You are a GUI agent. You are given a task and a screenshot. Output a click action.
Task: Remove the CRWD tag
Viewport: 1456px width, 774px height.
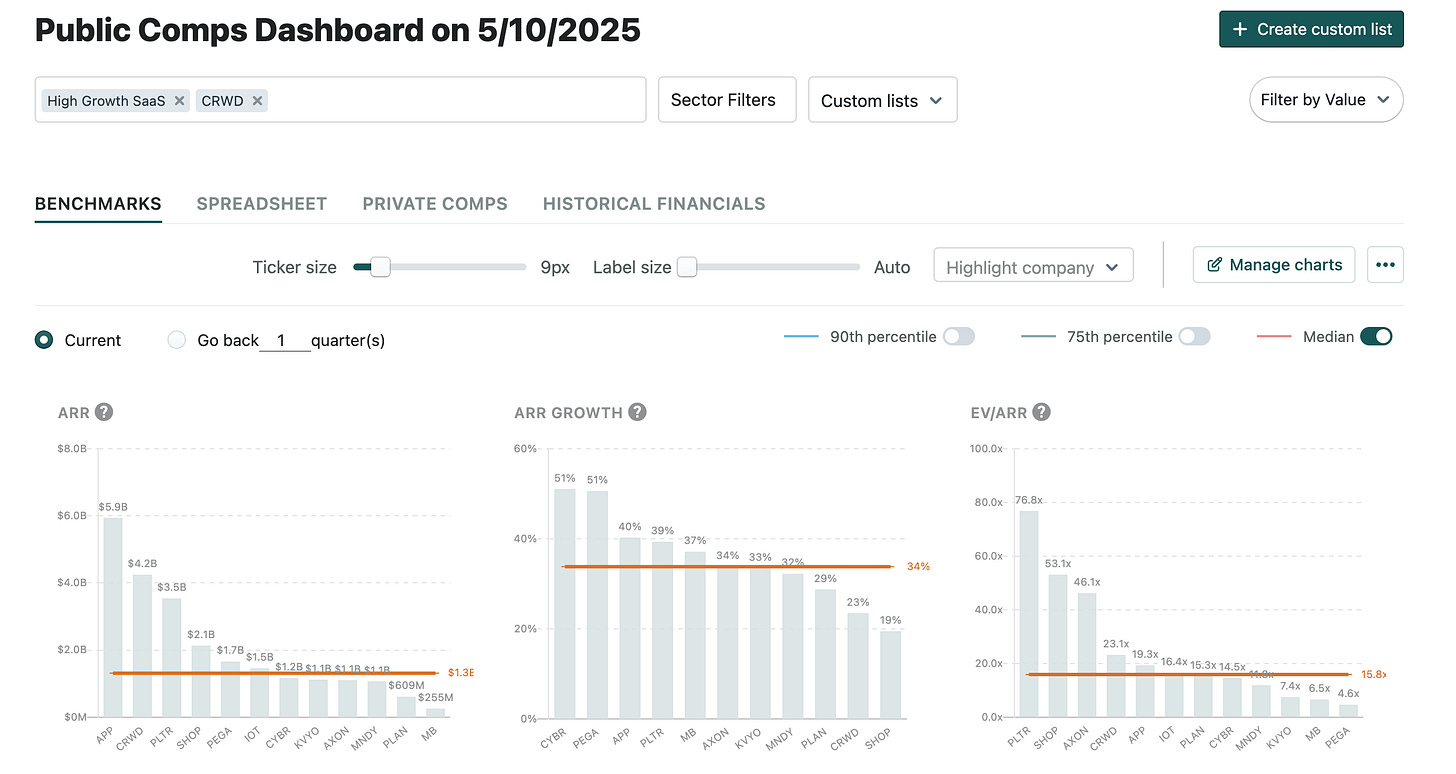[257, 101]
